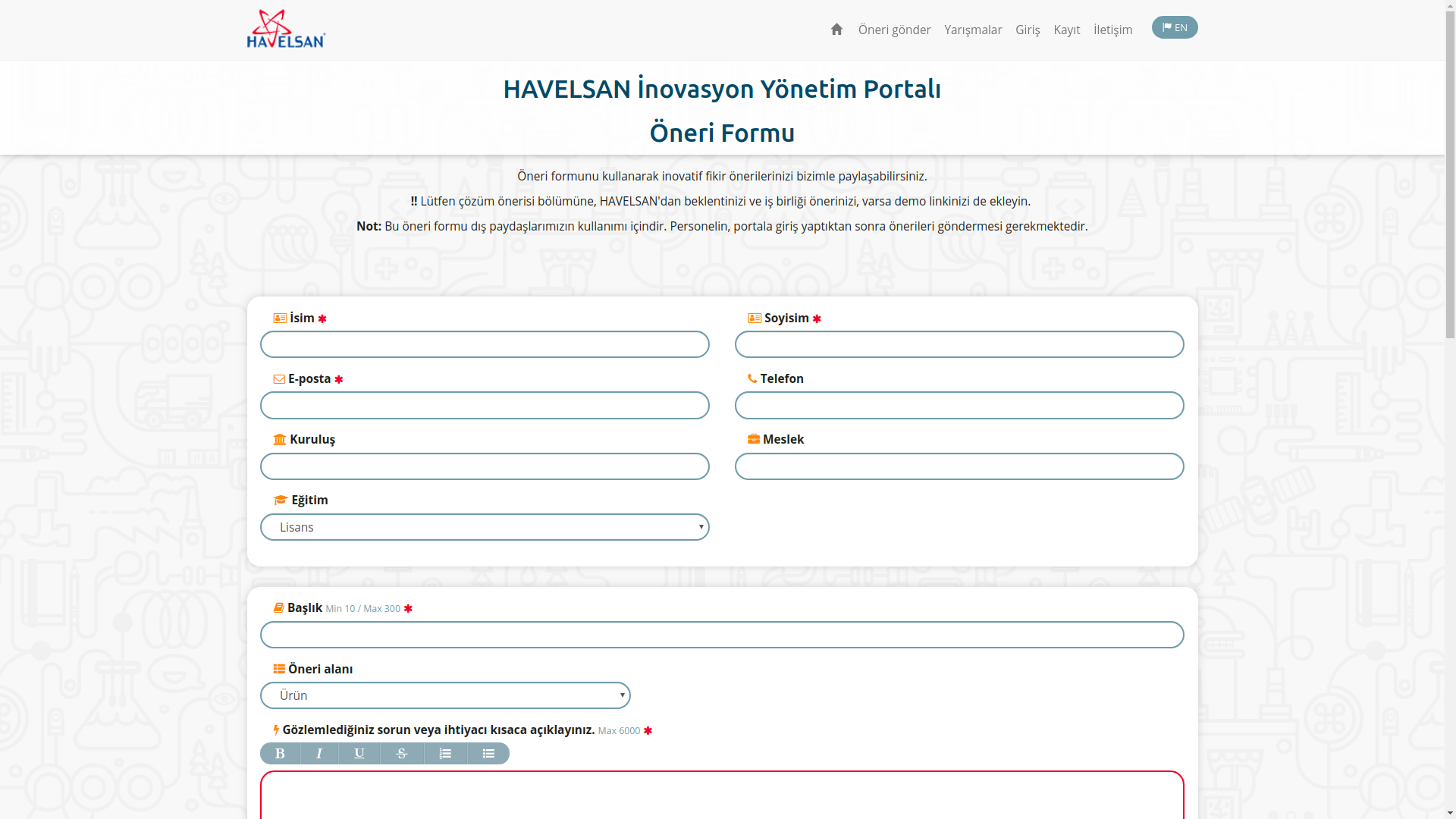This screenshot has height=819, width=1456.
Task: Go to the home page icon
Action: [x=836, y=30]
